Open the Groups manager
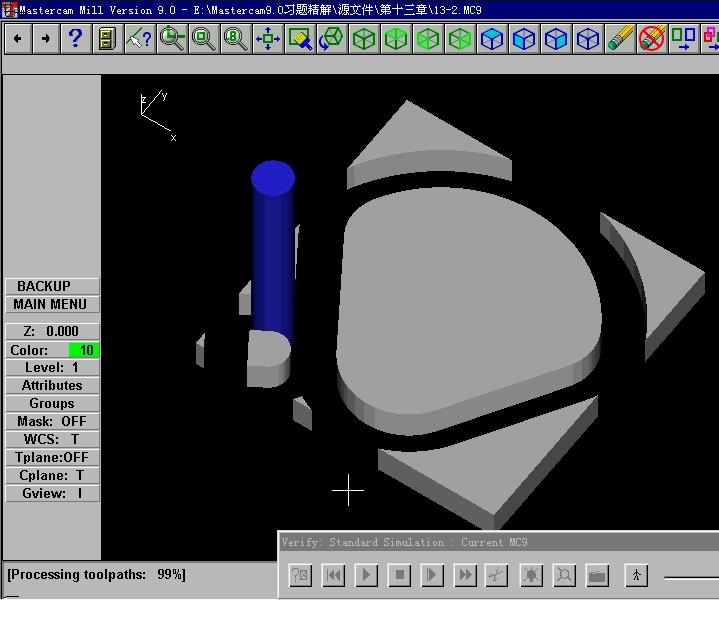 52,403
